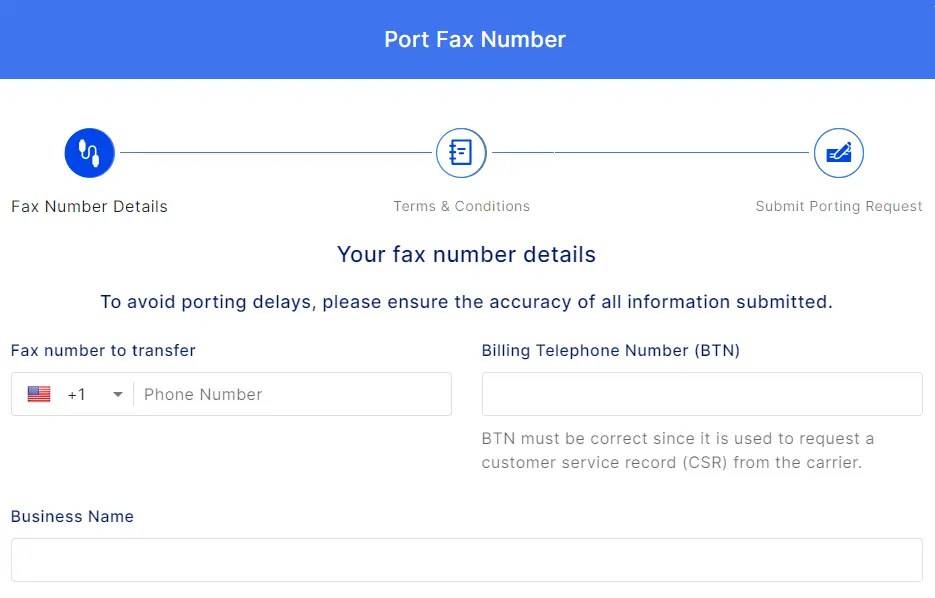Select the +1 country code
935x598 pixels.
pyautogui.click(x=76, y=393)
